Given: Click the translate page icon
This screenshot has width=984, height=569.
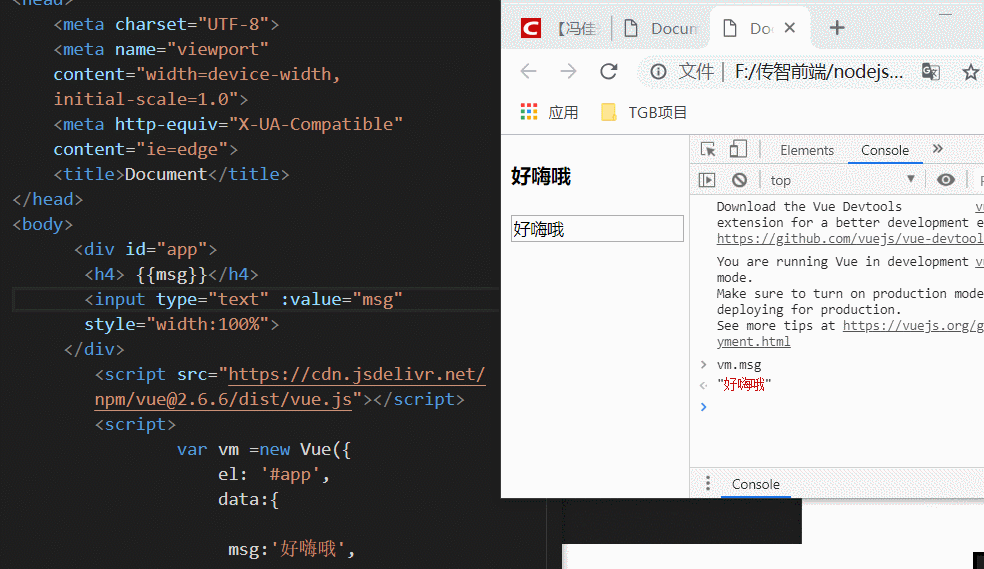Looking at the screenshot, I should [x=931, y=72].
